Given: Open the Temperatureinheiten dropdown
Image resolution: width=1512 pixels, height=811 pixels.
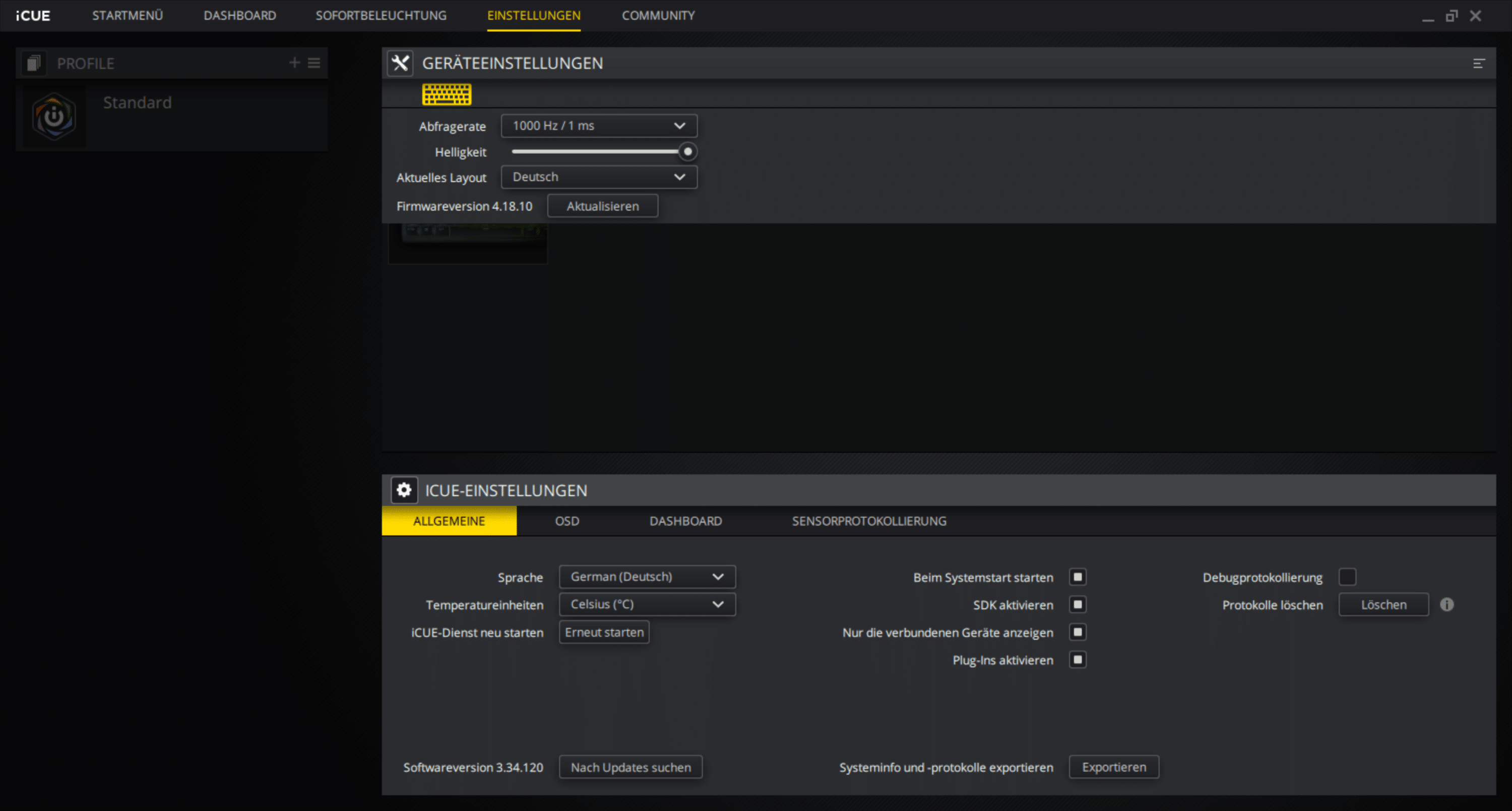Looking at the screenshot, I should pos(647,604).
